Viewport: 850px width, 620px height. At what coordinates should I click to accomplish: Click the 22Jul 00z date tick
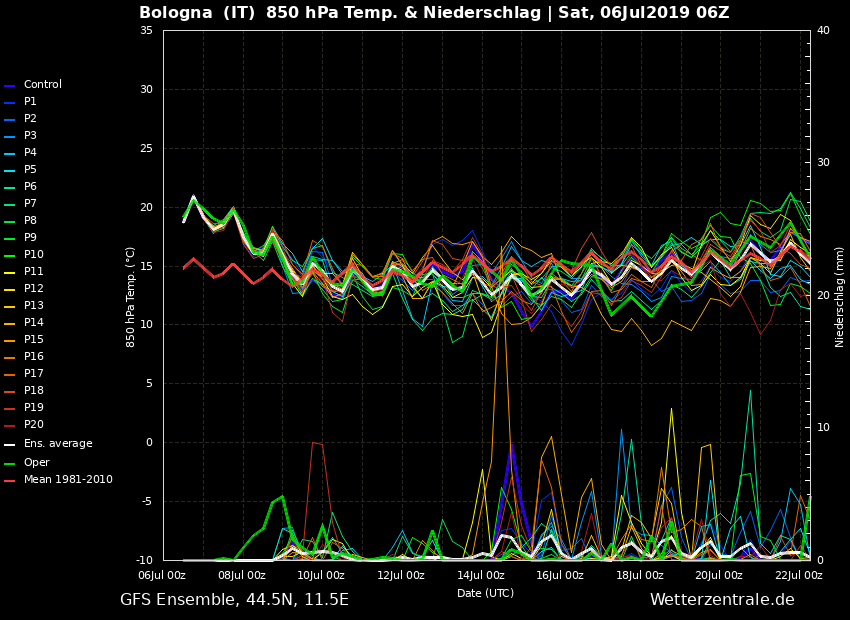(798, 575)
